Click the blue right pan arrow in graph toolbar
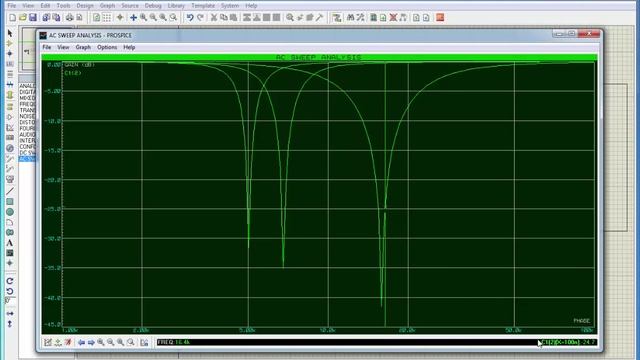 [91, 342]
